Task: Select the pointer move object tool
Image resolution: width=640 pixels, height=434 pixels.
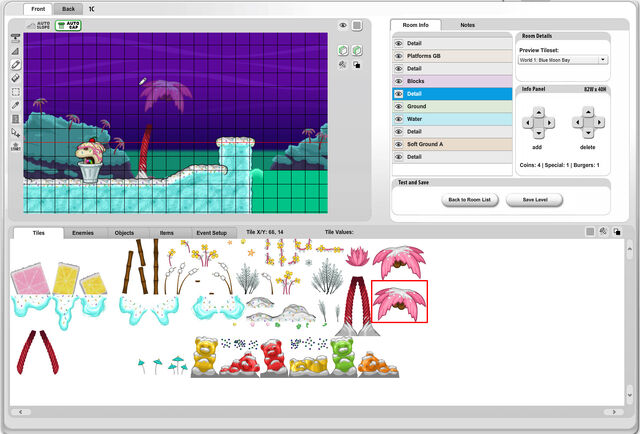Action: (16, 133)
